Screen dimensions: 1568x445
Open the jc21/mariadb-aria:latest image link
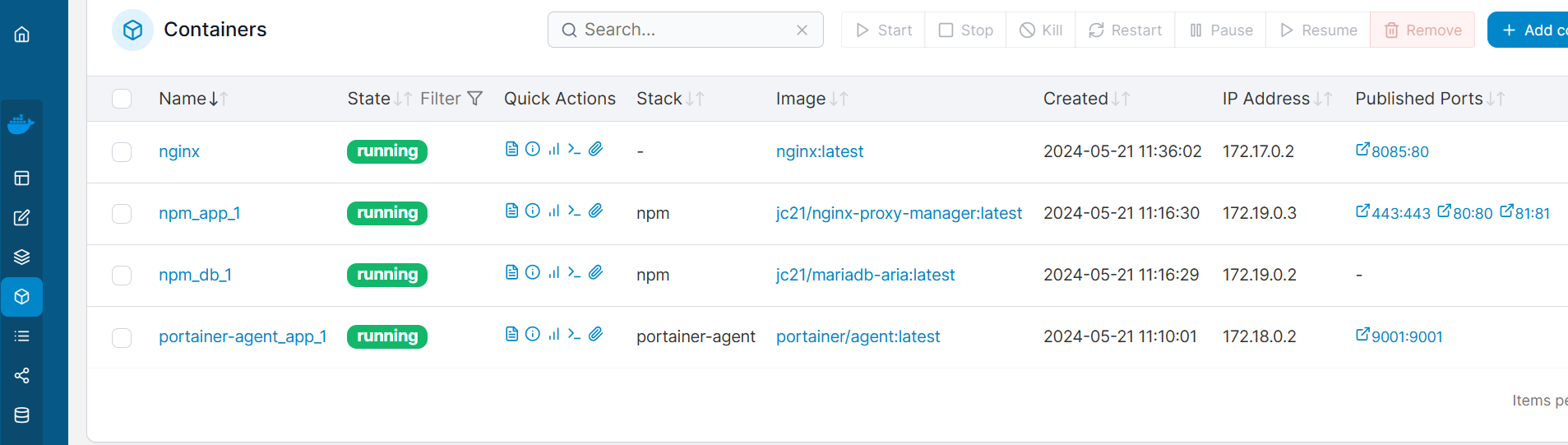866,275
